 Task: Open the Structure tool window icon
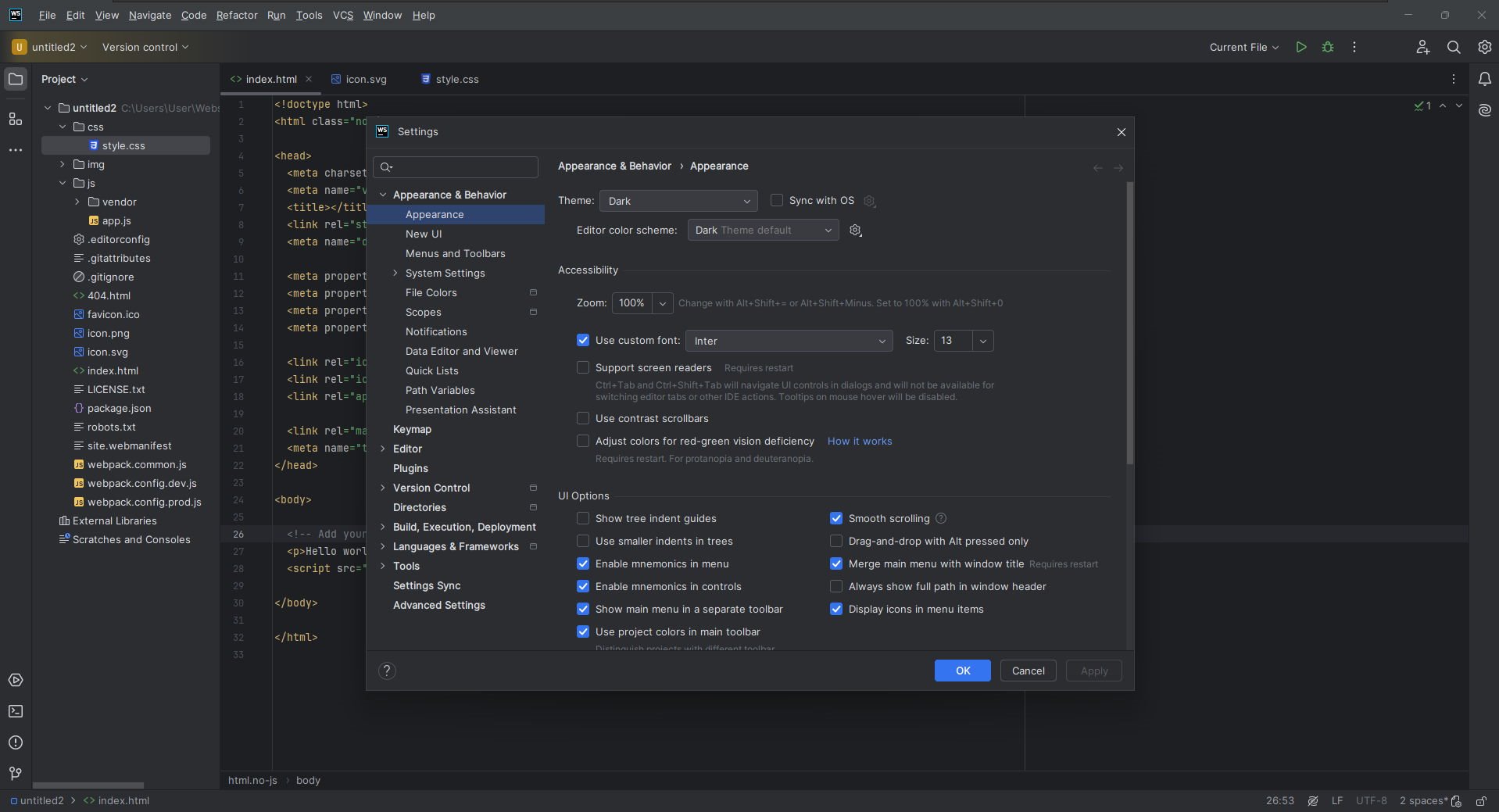pos(16,119)
